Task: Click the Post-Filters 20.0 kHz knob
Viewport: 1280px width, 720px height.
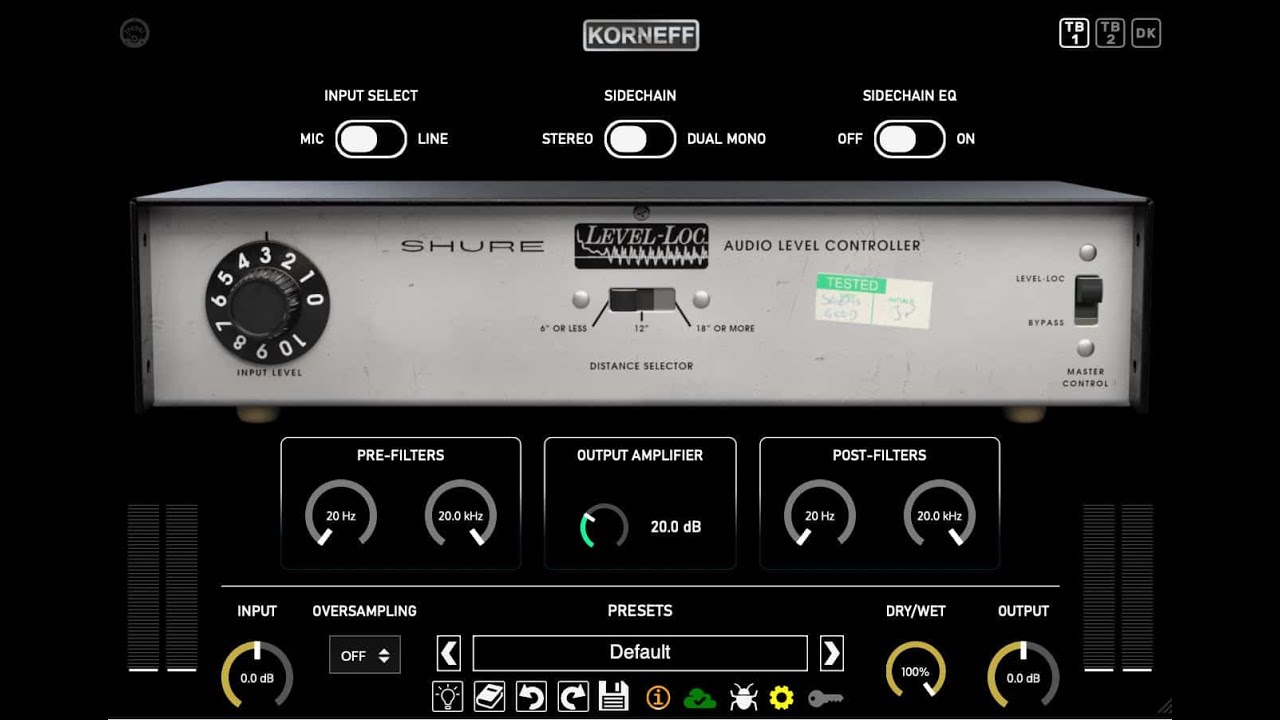Action: [x=940, y=515]
